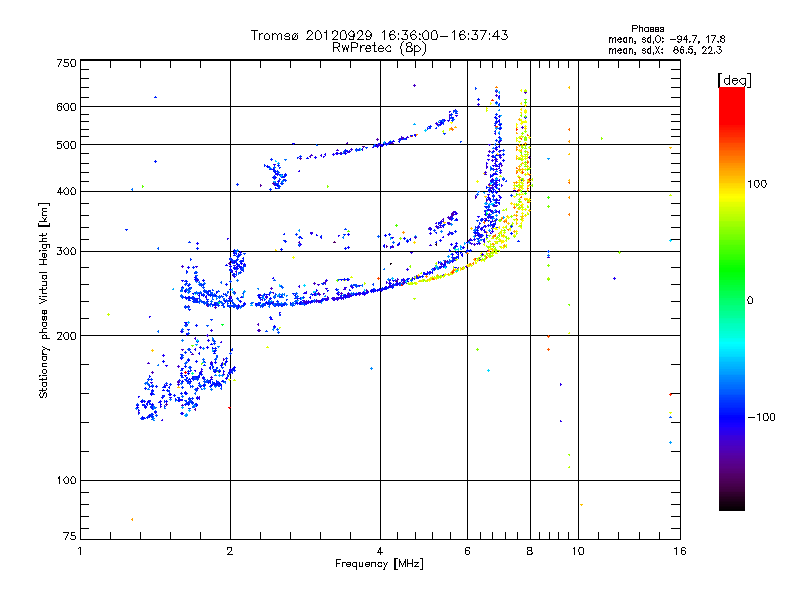The width and height of the screenshot is (800, 600).
Task: Click the x-axis label '8'
Action: click(x=530, y=551)
